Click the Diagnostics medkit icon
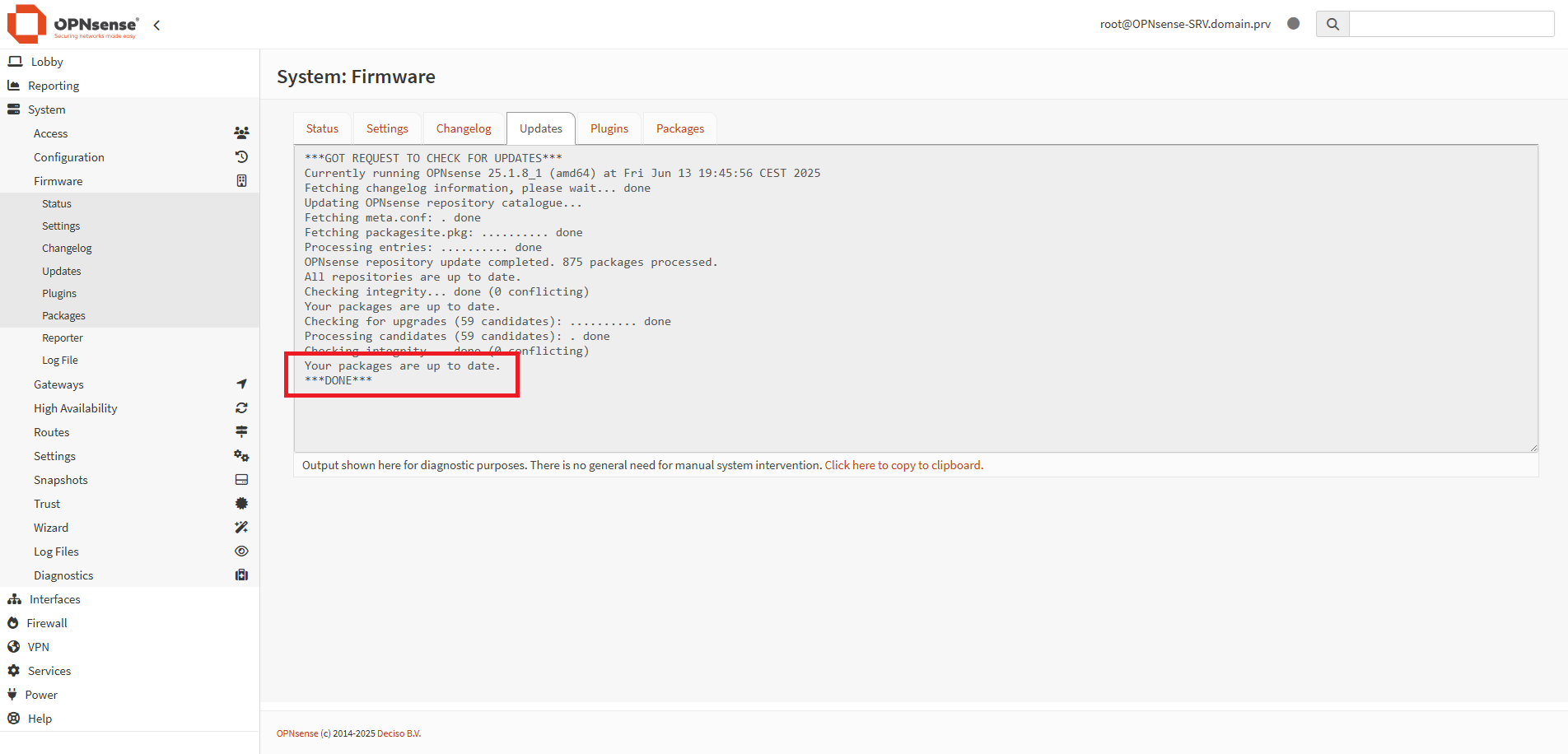 click(x=241, y=575)
